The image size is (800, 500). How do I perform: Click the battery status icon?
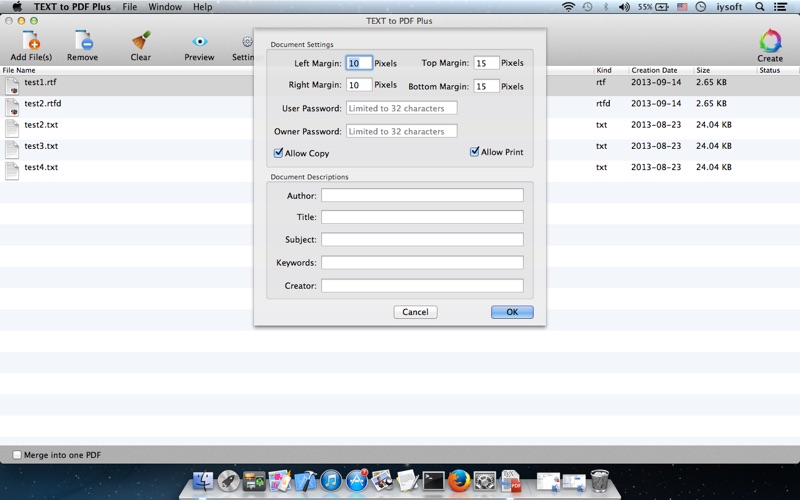pyautogui.click(x=654, y=7)
